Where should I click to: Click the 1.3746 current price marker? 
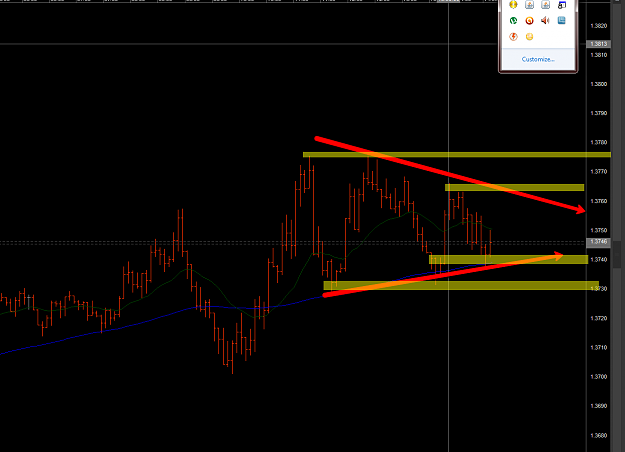(599, 242)
